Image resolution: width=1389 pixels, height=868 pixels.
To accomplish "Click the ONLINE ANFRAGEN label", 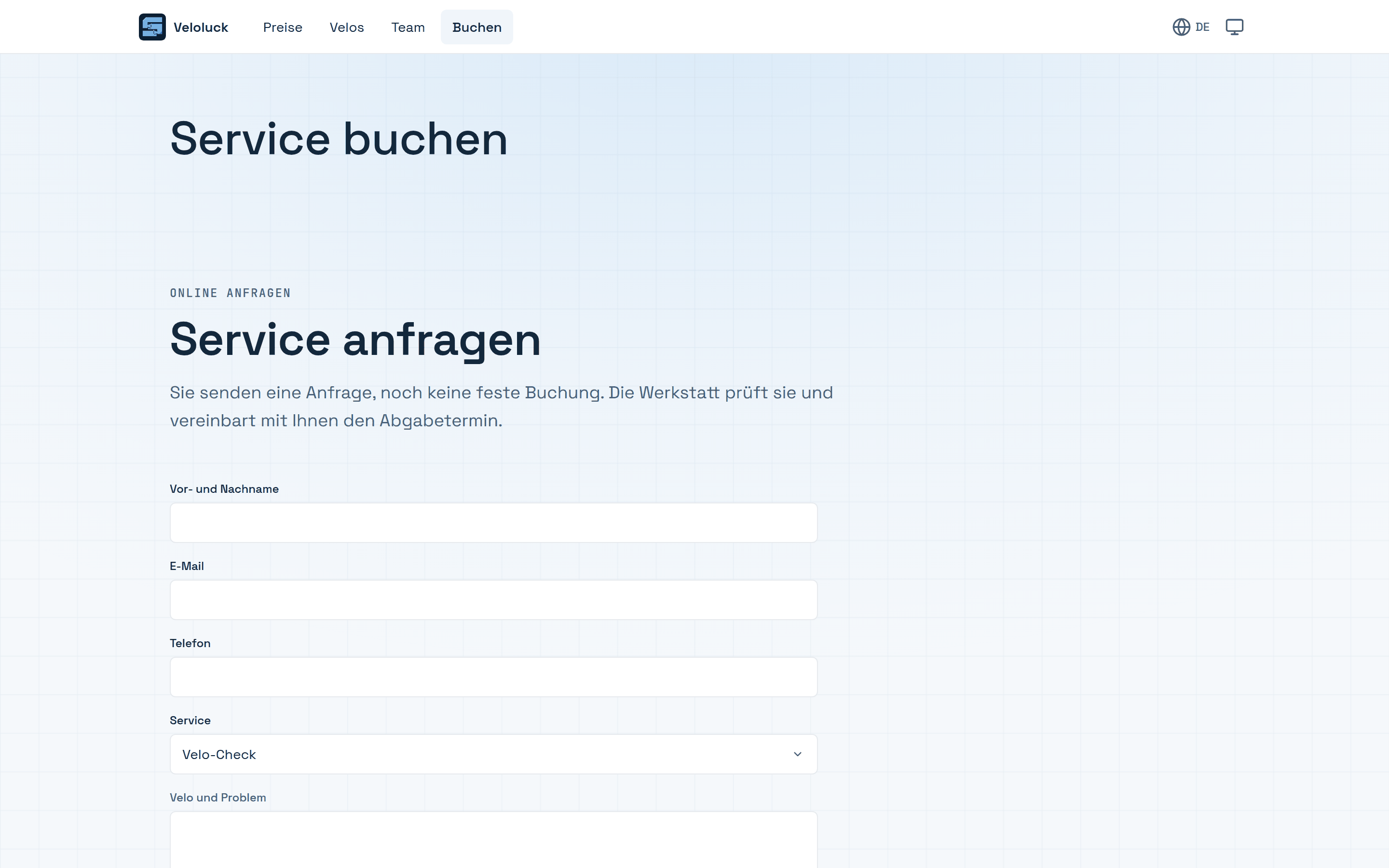I will (x=230, y=293).
